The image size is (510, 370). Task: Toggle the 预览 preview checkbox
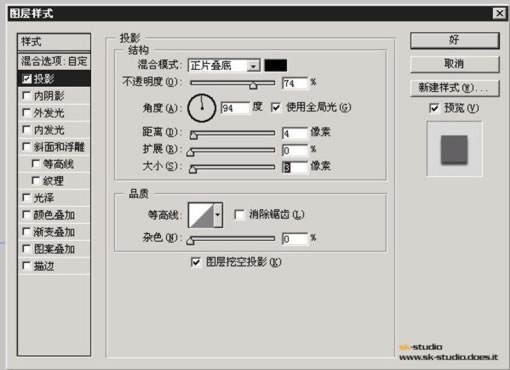(x=434, y=108)
